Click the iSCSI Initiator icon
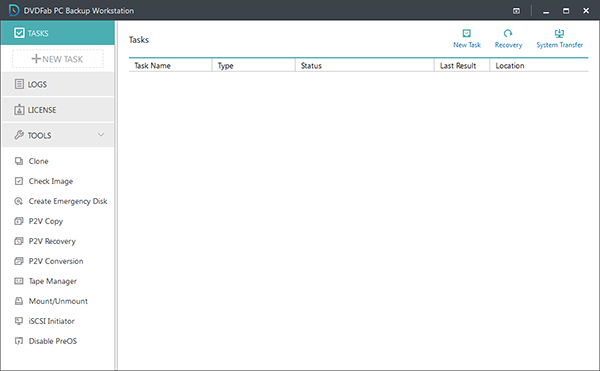The image size is (600, 371). point(19,321)
